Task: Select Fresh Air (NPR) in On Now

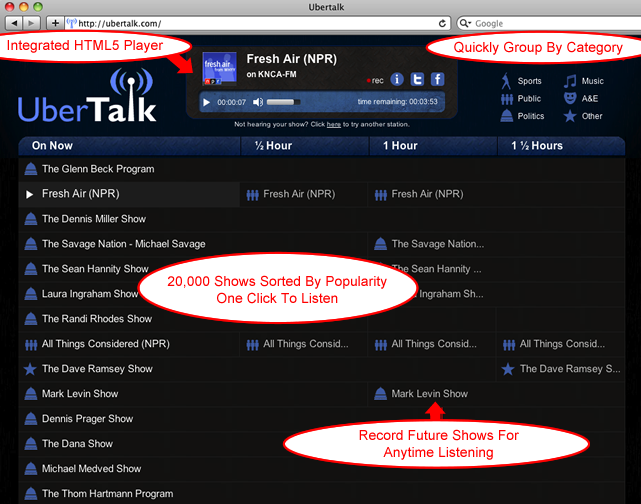Action: [81, 194]
